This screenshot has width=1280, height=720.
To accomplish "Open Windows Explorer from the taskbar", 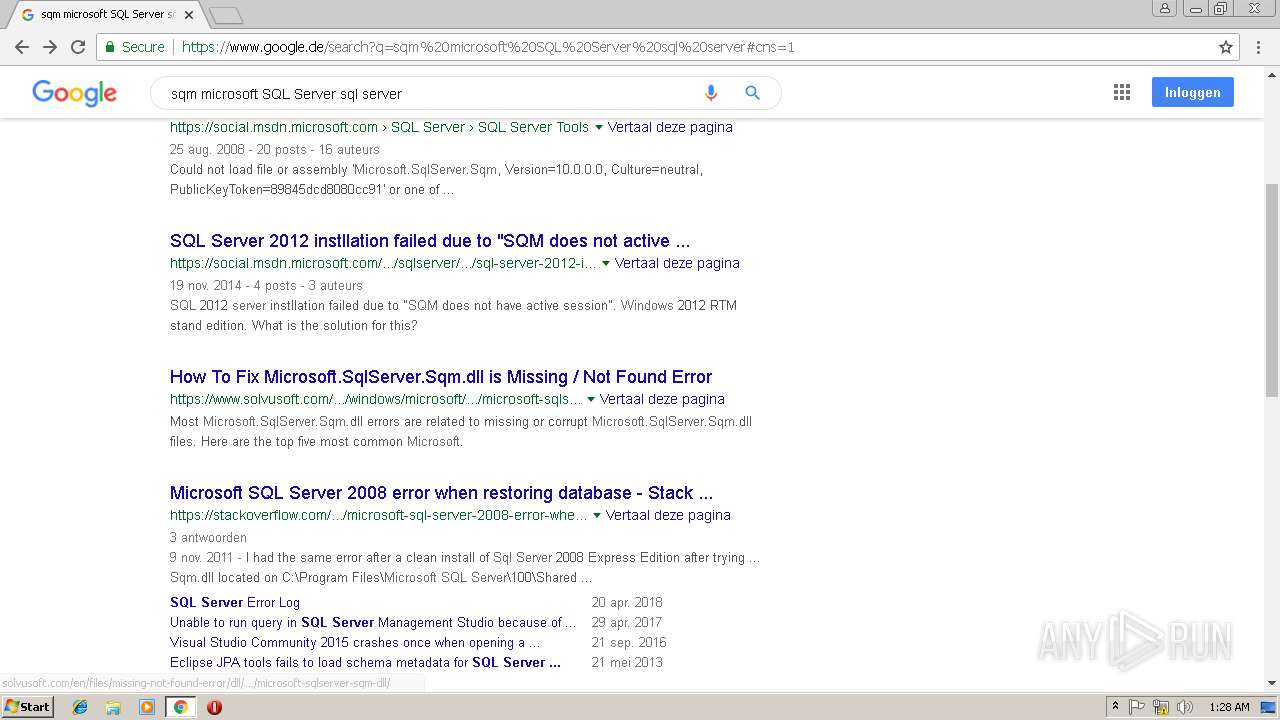I will coord(113,707).
